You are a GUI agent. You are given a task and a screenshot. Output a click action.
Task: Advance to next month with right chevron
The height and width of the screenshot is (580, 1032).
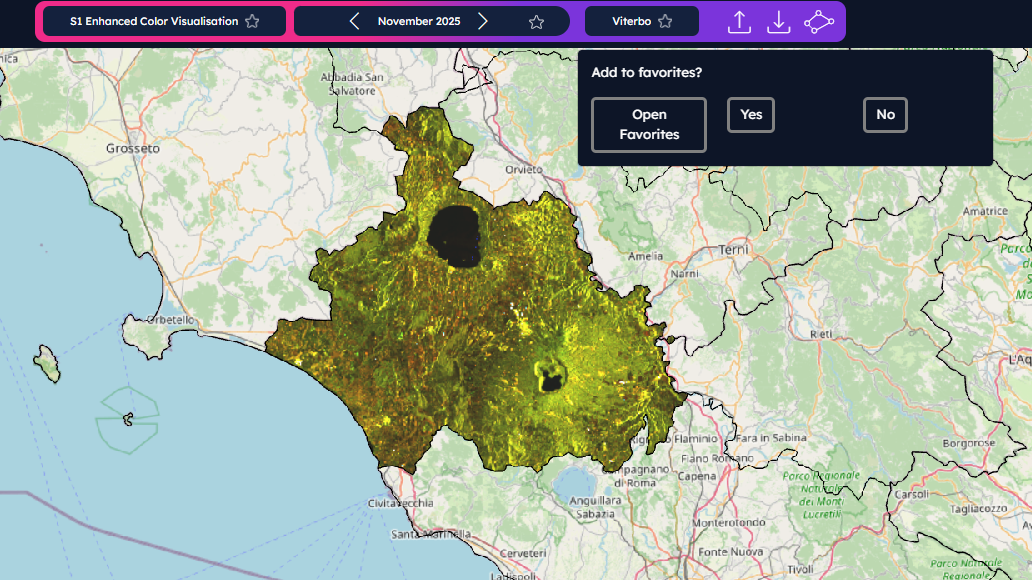483,21
